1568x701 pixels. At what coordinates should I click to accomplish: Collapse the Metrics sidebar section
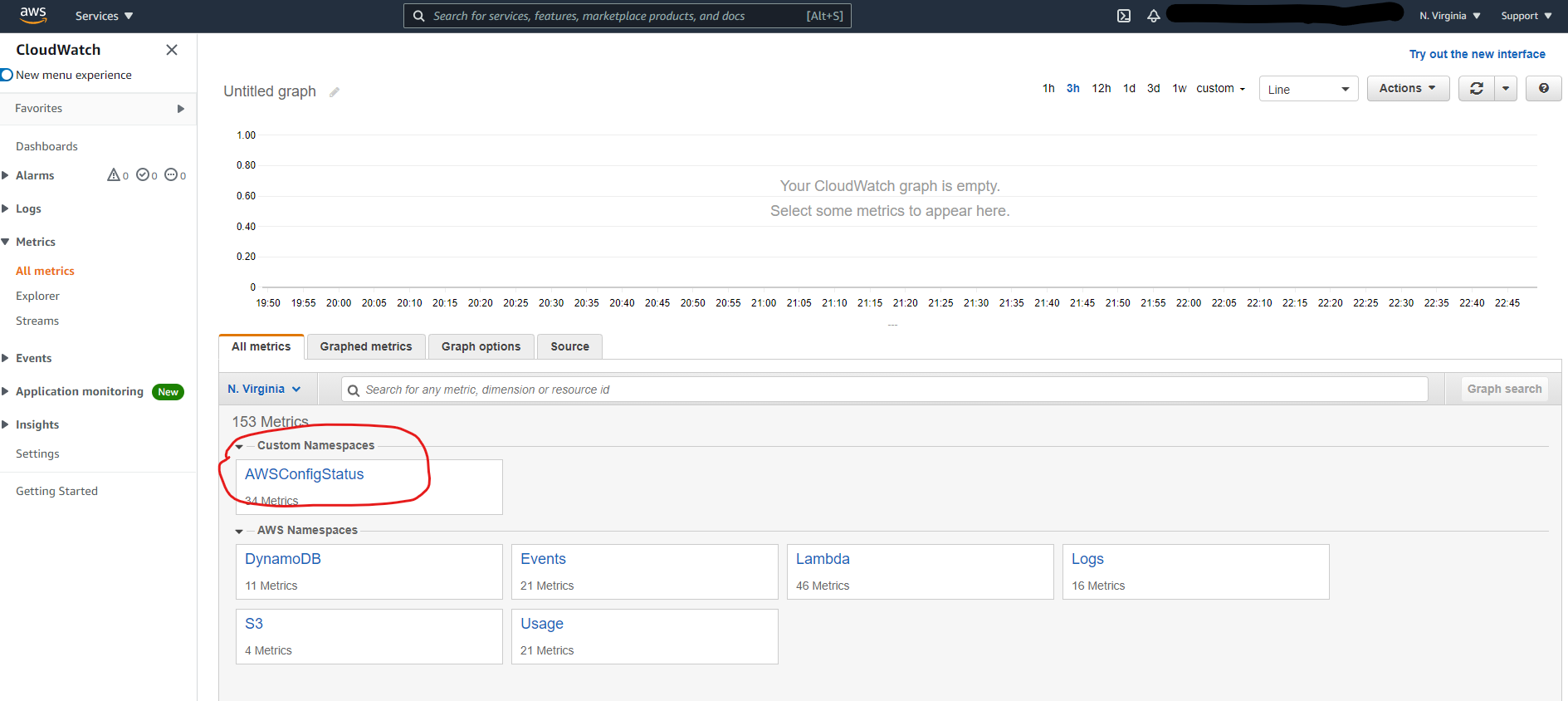6,242
